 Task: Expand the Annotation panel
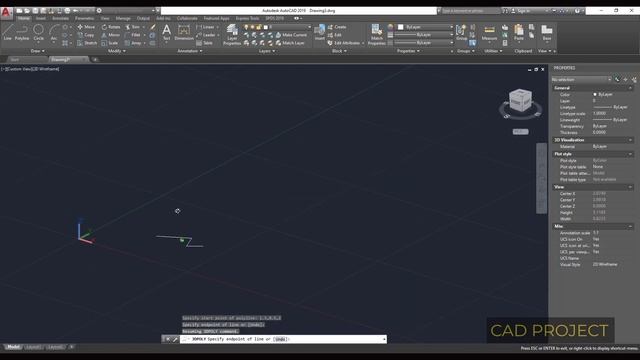click(190, 51)
